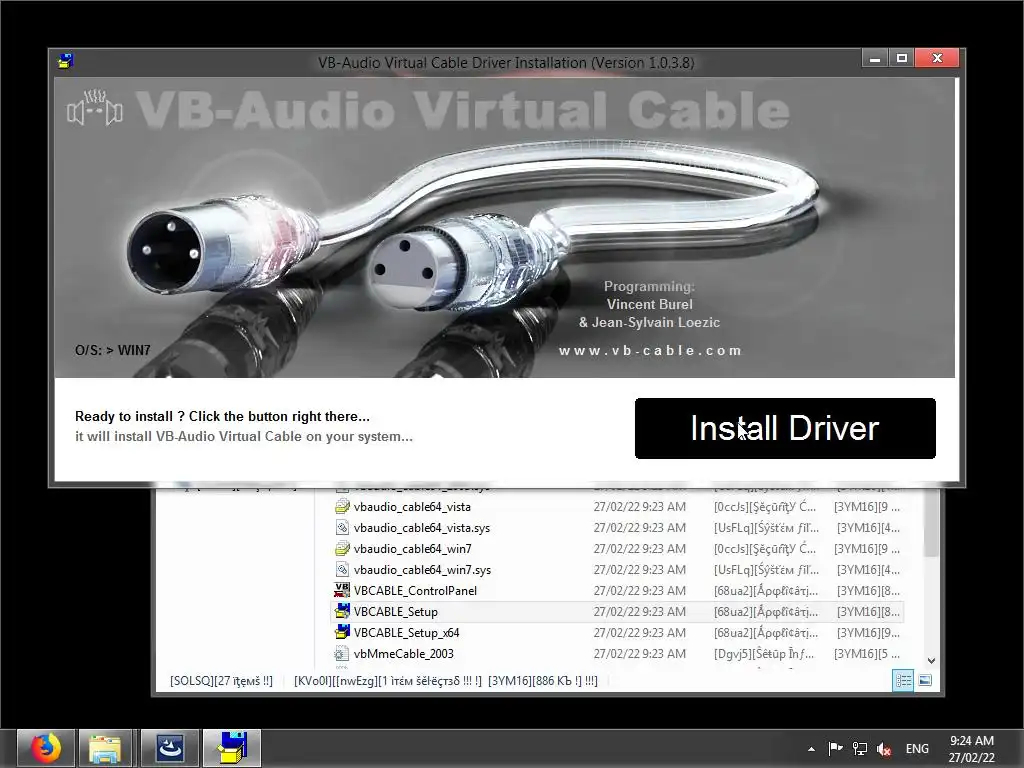
Task: Click the Explorer vertical scrollbar thumb
Action: [x=931, y=522]
